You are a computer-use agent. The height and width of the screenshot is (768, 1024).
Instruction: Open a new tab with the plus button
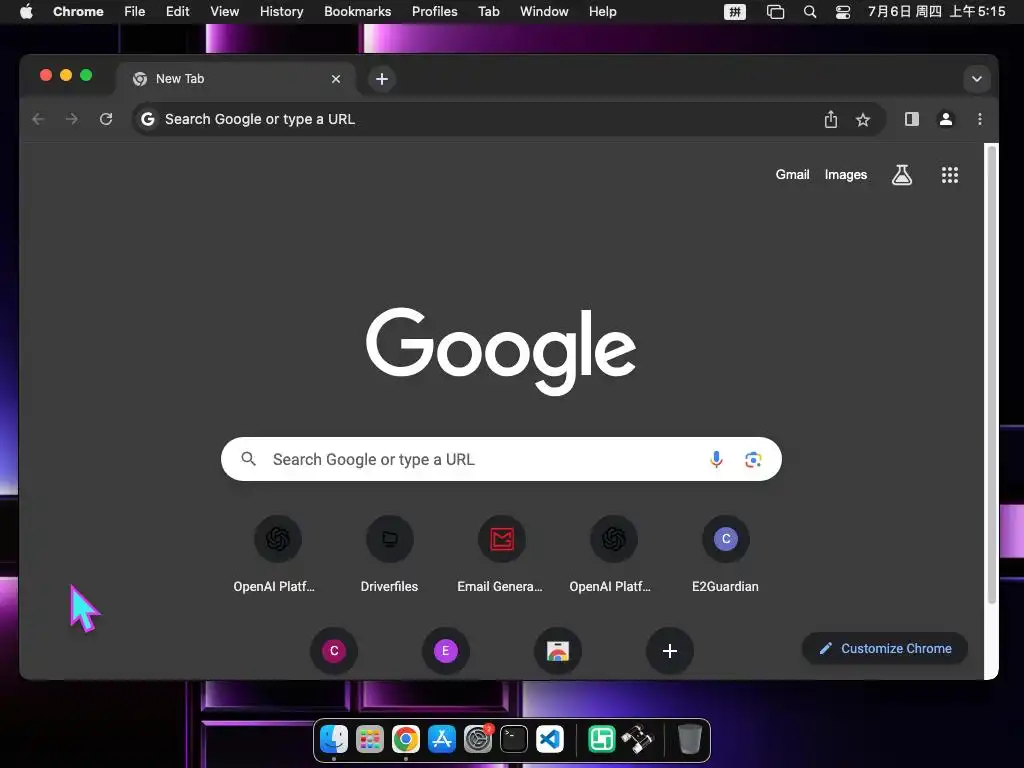pos(382,79)
